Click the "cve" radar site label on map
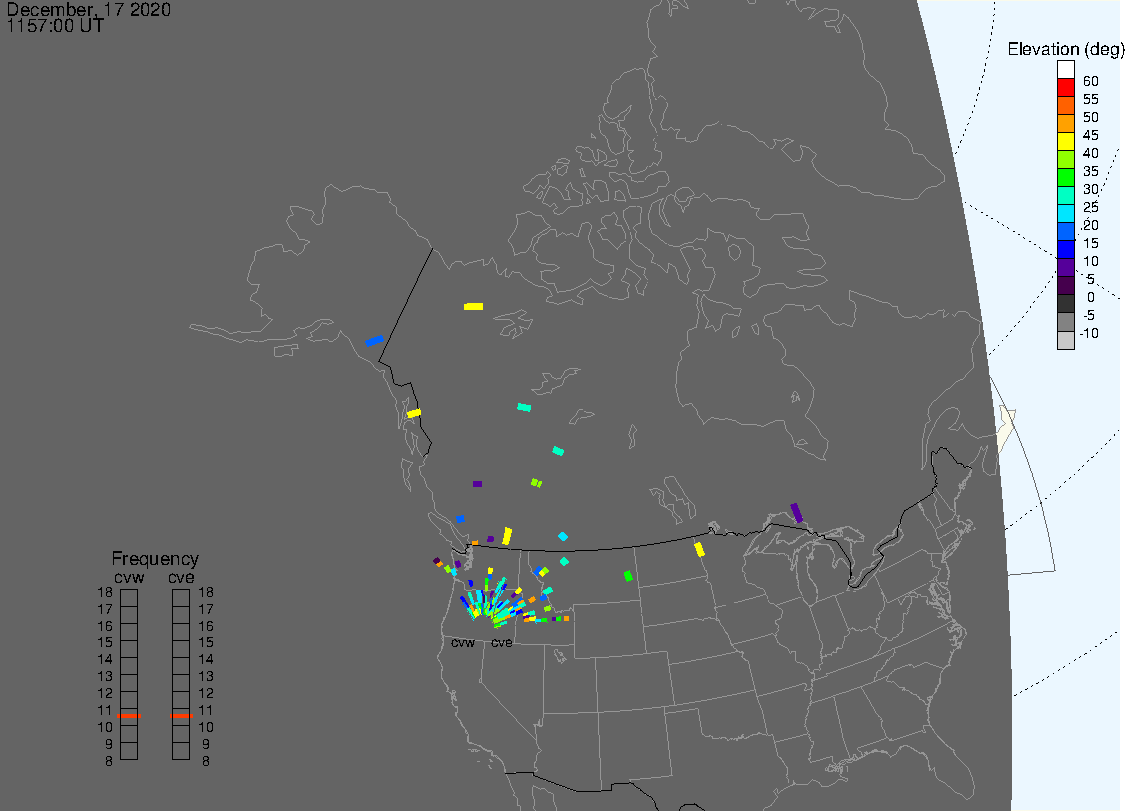Image resolution: width=1125 pixels, height=811 pixels. [x=502, y=642]
